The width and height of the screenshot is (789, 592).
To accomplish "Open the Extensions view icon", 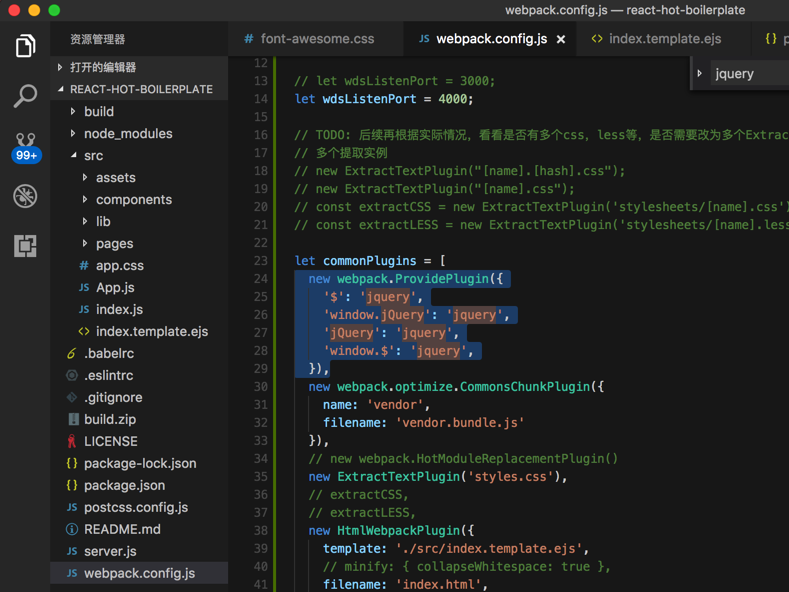I will 25,246.
